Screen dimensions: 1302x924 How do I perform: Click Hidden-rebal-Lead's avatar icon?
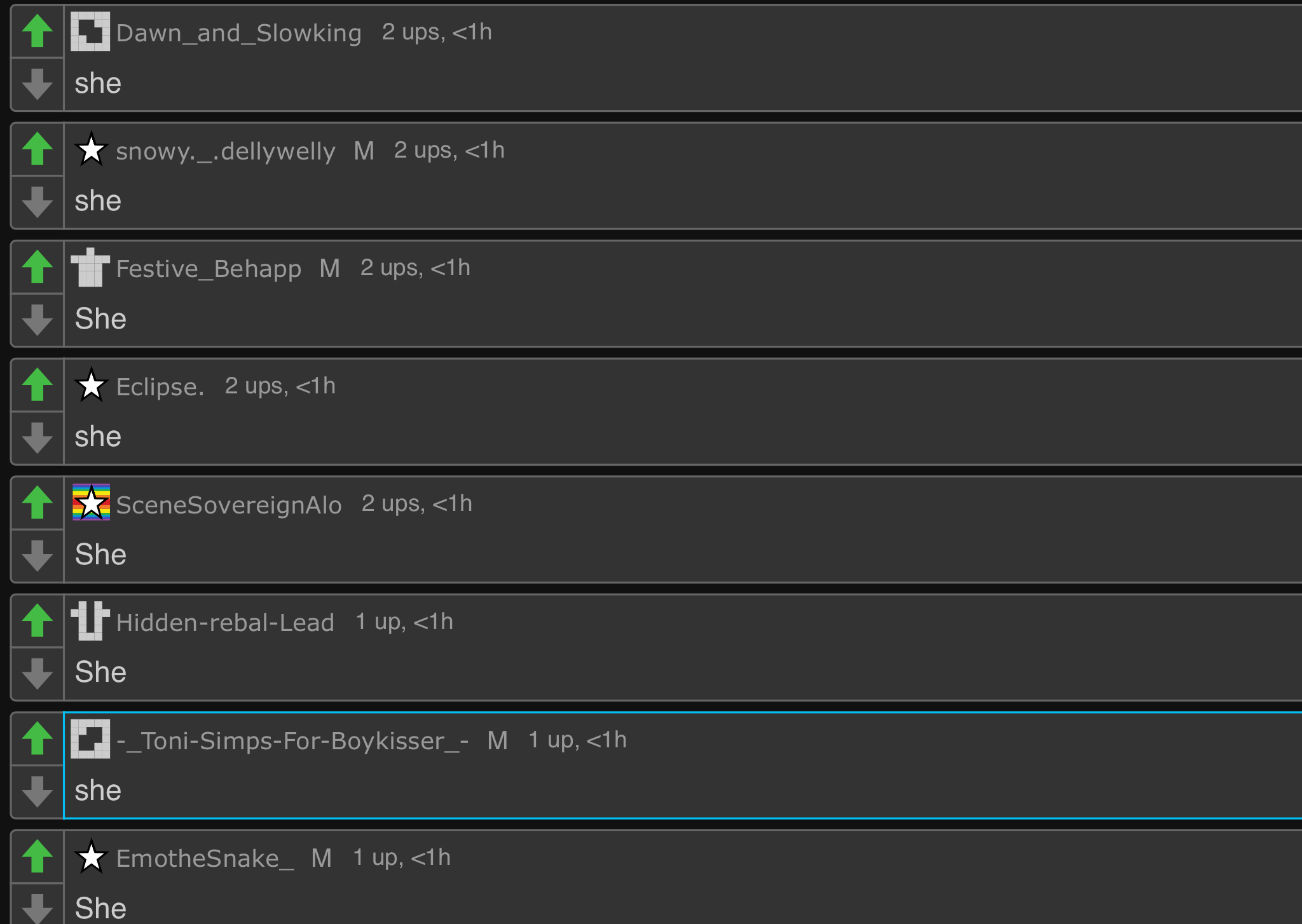click(x=90, y=621)
